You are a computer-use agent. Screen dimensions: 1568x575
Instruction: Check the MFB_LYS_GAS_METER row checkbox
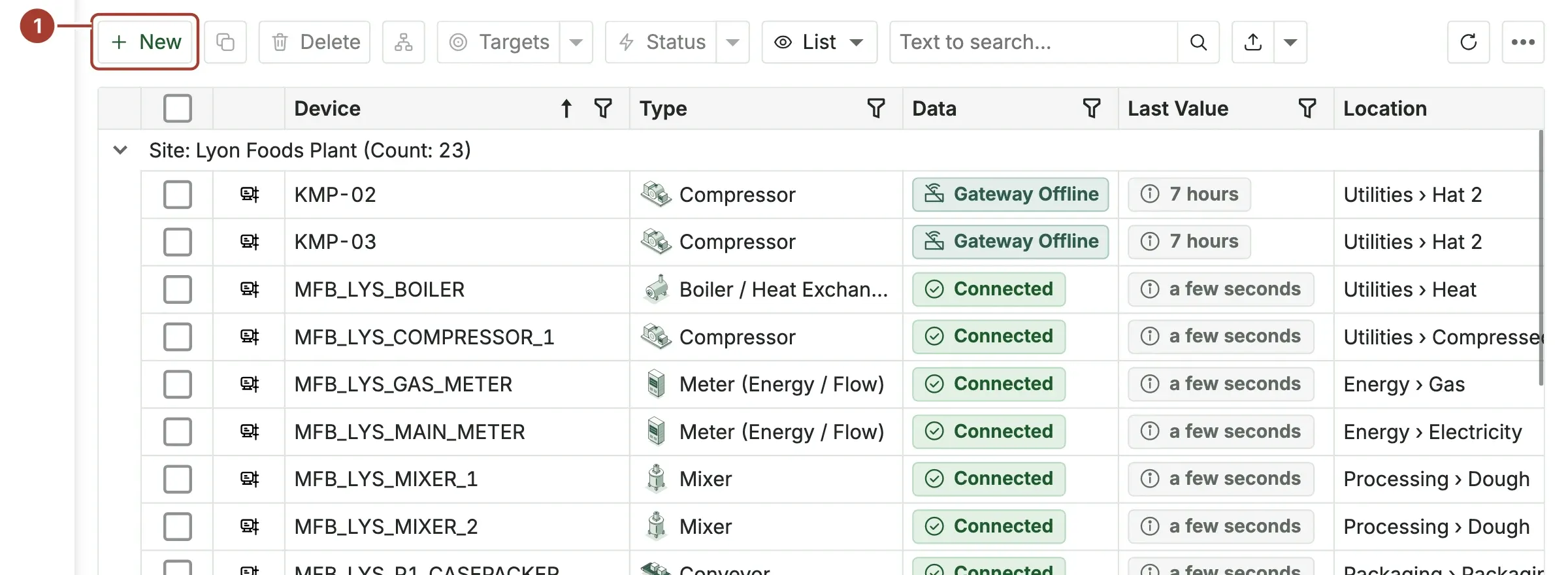tap(177, 384)
